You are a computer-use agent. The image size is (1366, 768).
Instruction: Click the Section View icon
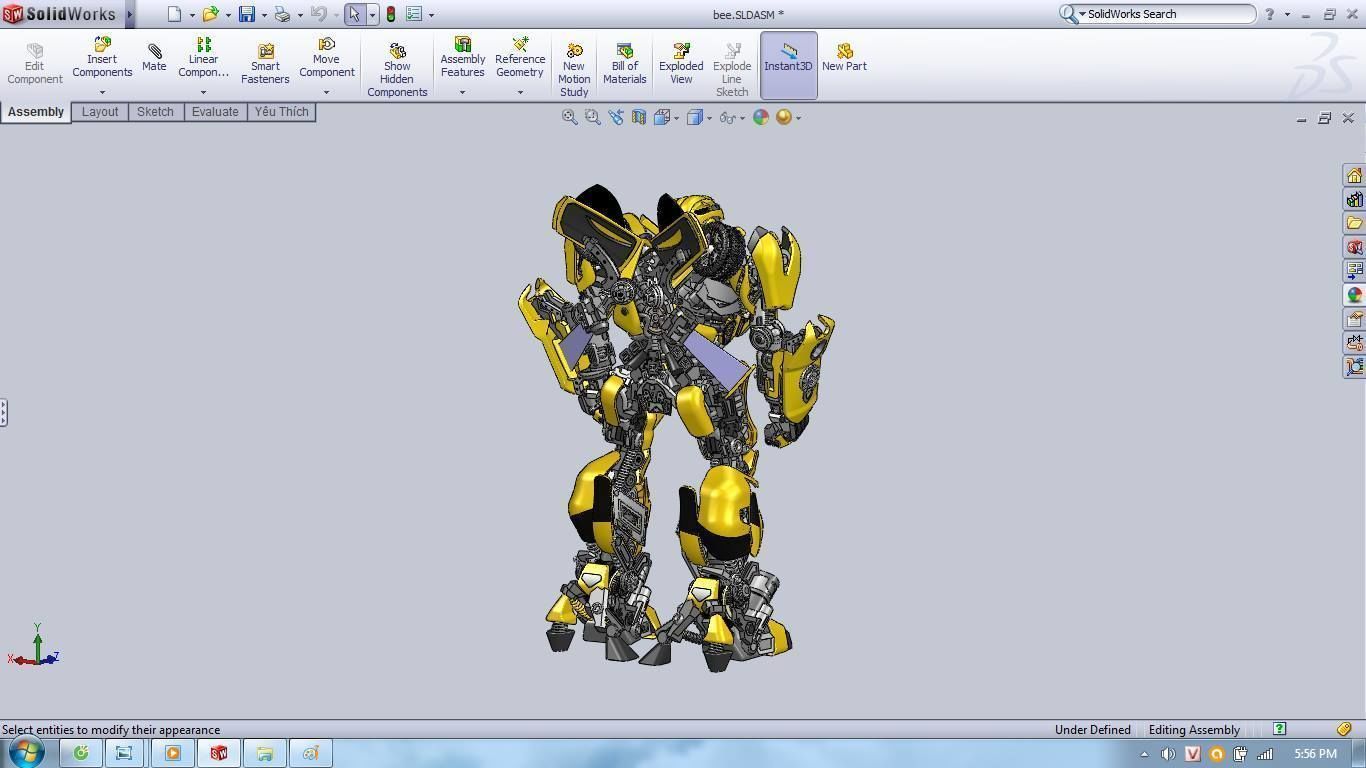coord(638,117)
